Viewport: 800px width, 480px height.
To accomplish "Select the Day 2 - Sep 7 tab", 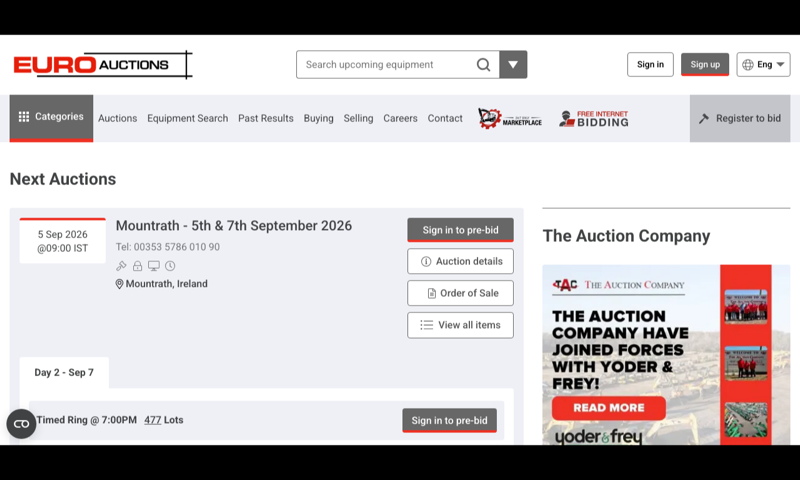I will click(64, 372).
